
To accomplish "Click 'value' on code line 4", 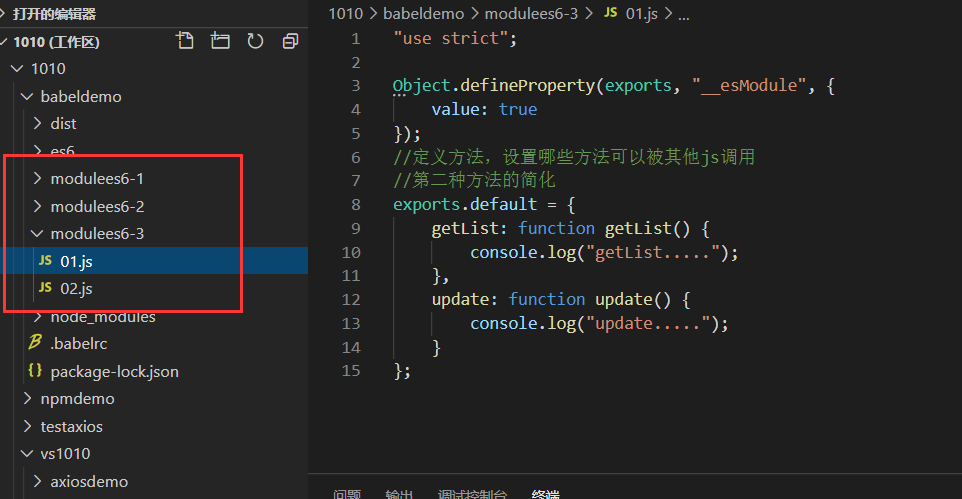I will click(x=455, y=109).
